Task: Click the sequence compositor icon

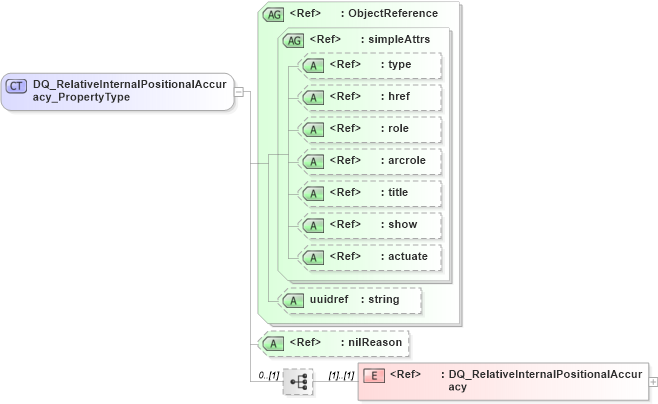Action: pos(298,382)
